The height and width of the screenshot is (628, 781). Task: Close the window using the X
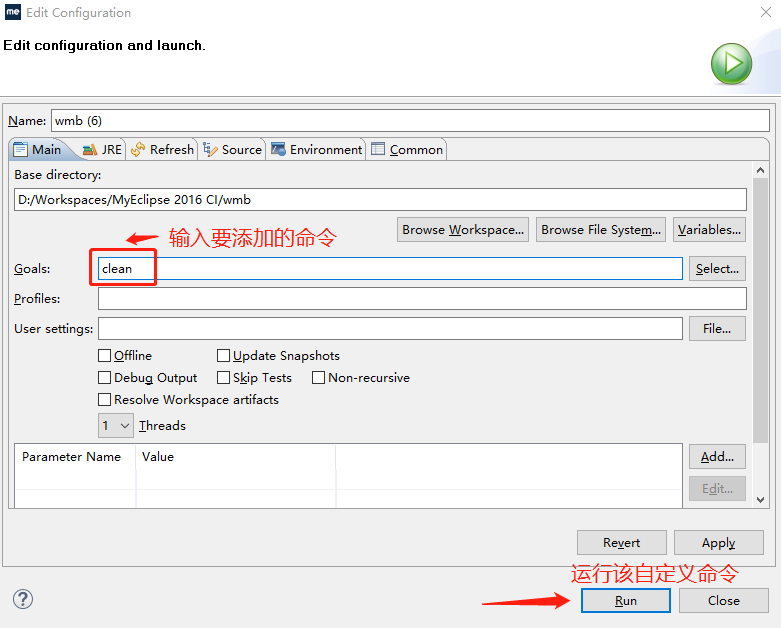[x=766, y=12]
